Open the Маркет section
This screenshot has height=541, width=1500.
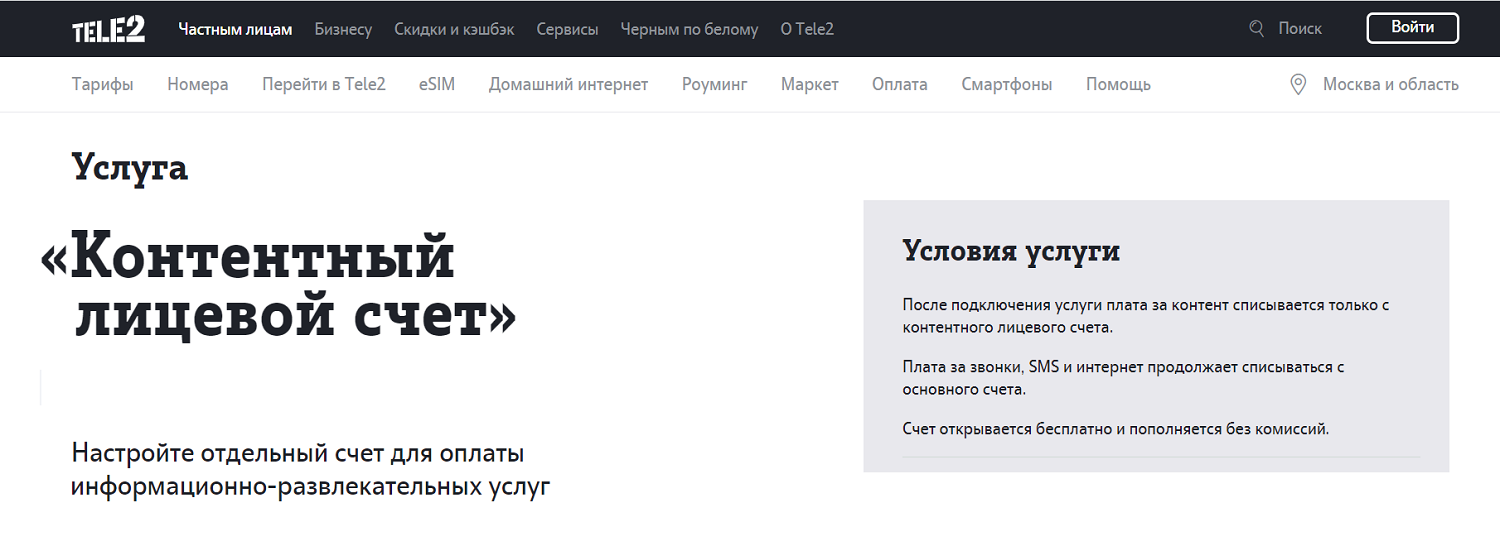point(809,85)
